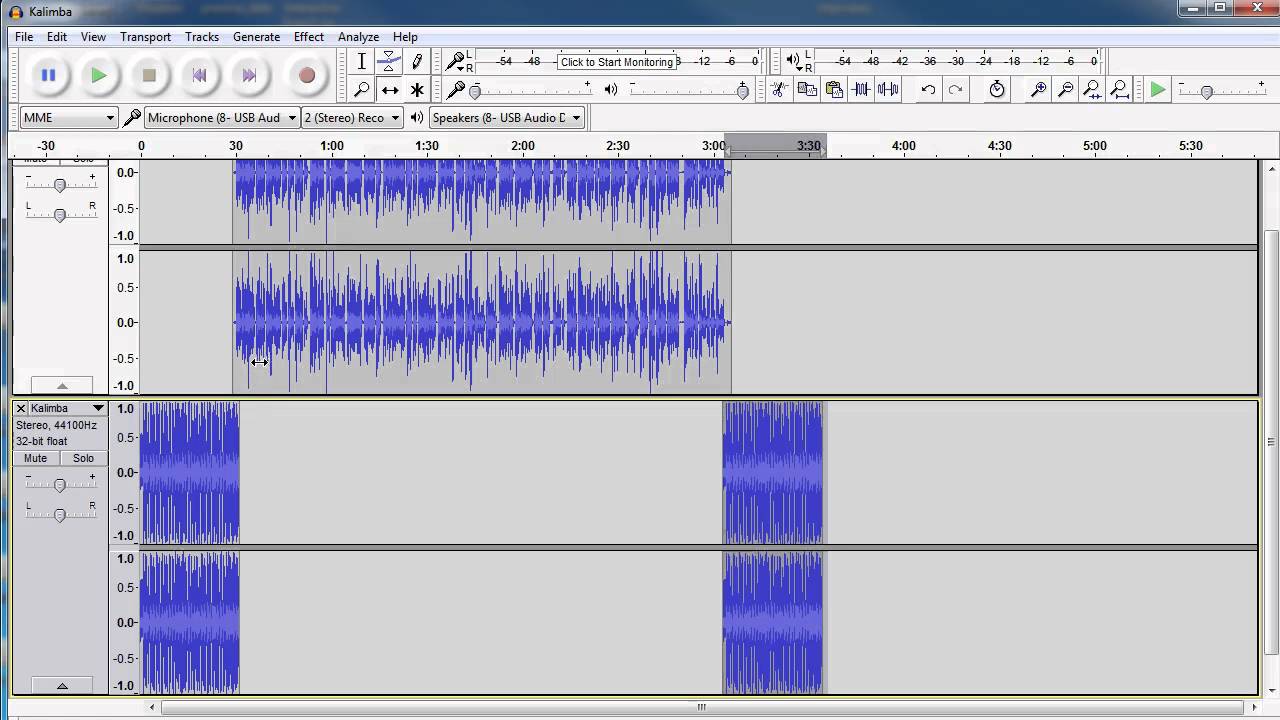The image size is (1280, 720).
Task: Fit the whole project in the window
Action: 1120,90
